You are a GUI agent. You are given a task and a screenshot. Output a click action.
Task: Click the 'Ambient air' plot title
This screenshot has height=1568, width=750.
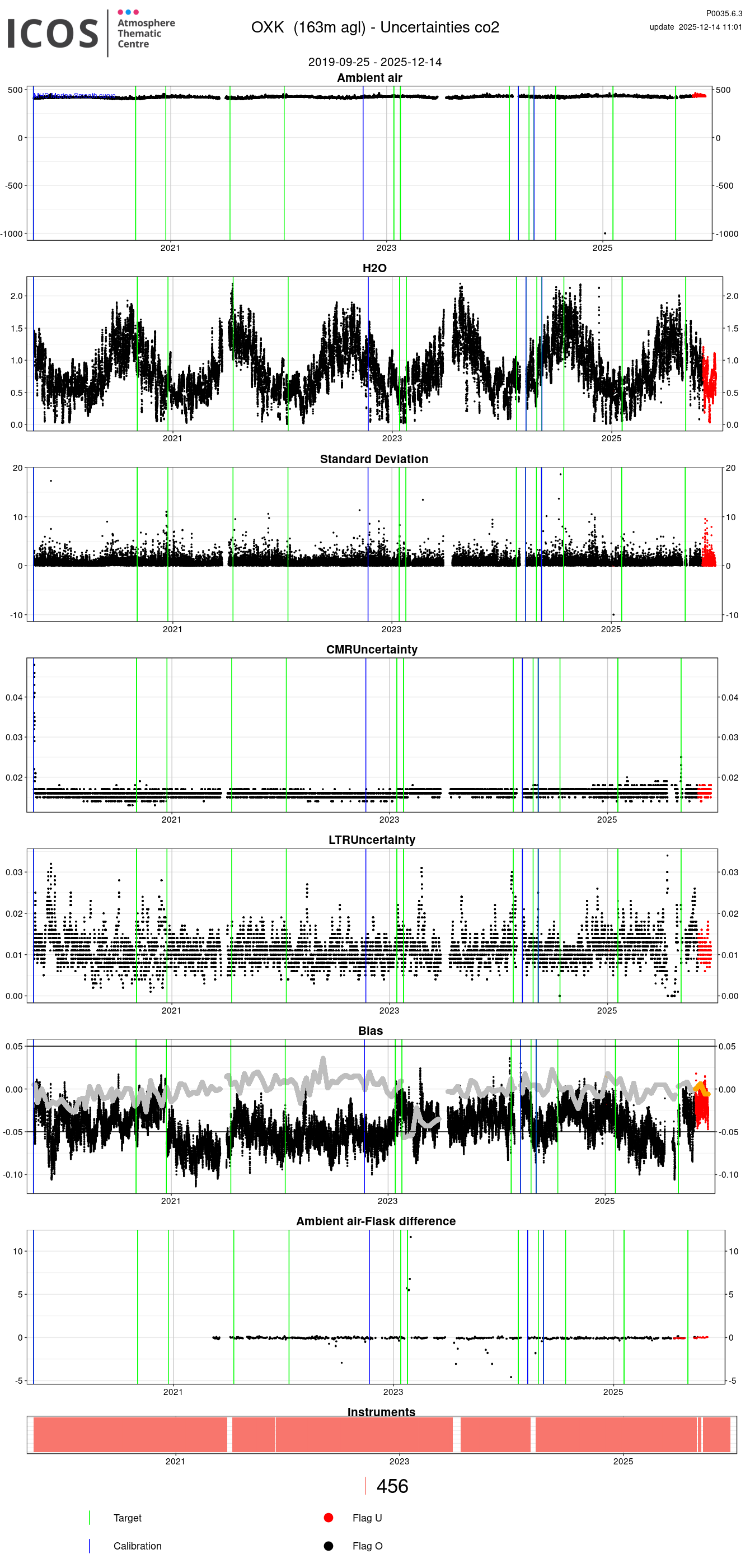tap(369, 77)
